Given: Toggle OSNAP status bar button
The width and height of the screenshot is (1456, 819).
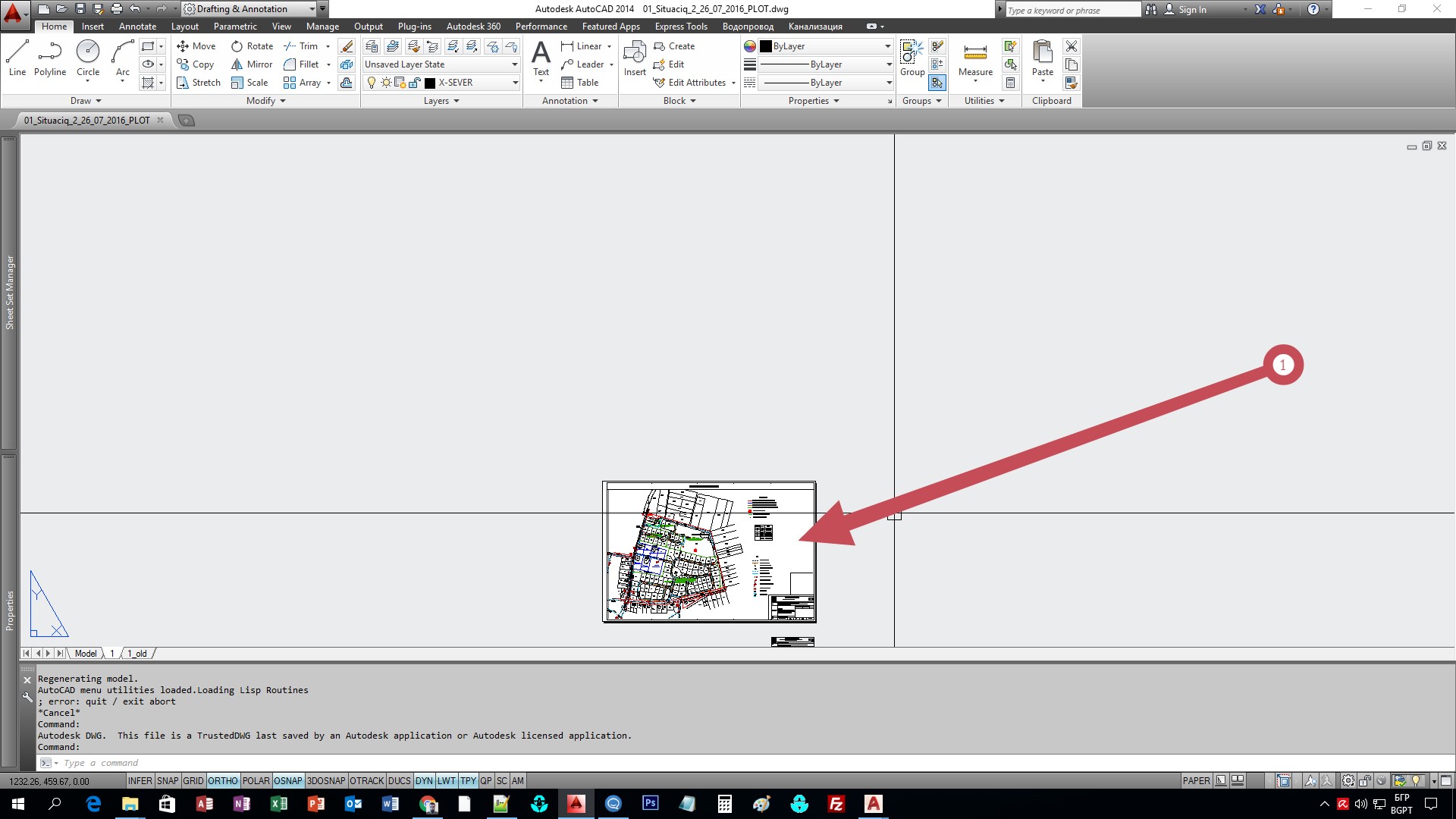Looking at the screenshot, I should click(287, 780).
